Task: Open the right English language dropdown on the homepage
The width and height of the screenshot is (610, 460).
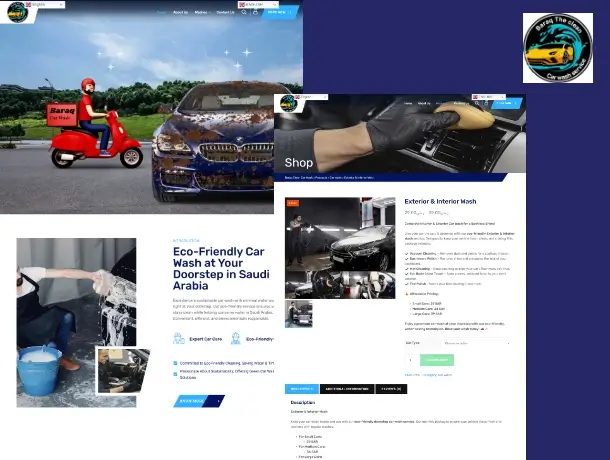Action: click(x=258, y=5)
